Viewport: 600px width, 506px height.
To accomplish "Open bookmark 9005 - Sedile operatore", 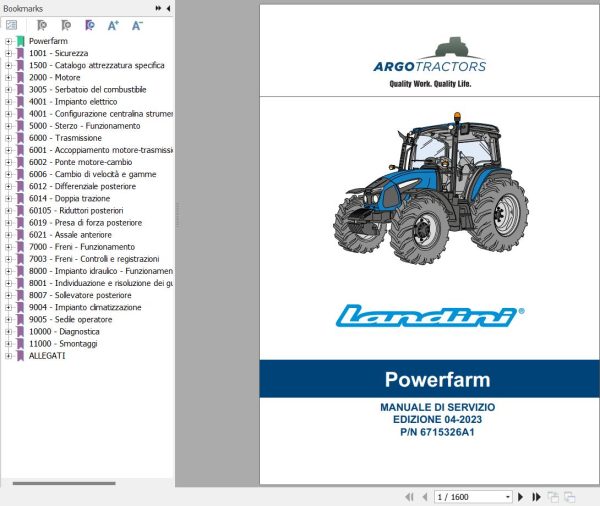I will click(71, 319).
